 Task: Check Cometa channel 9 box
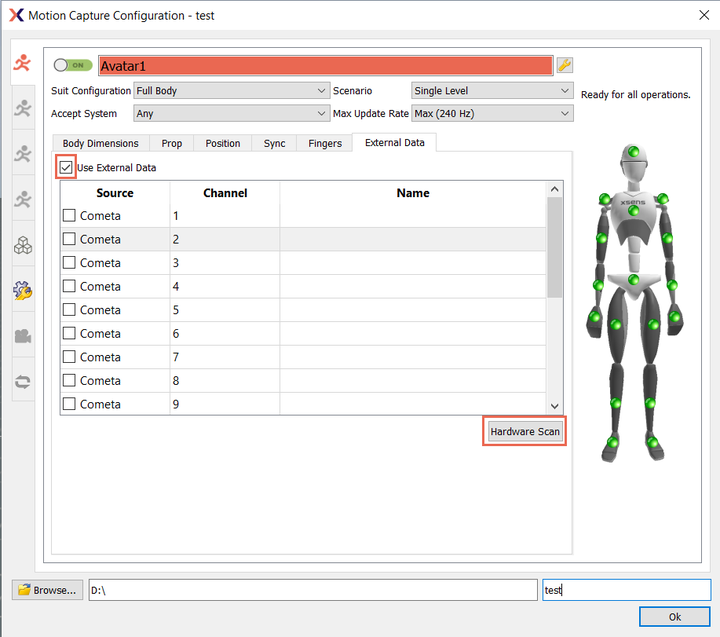[69, 404]
